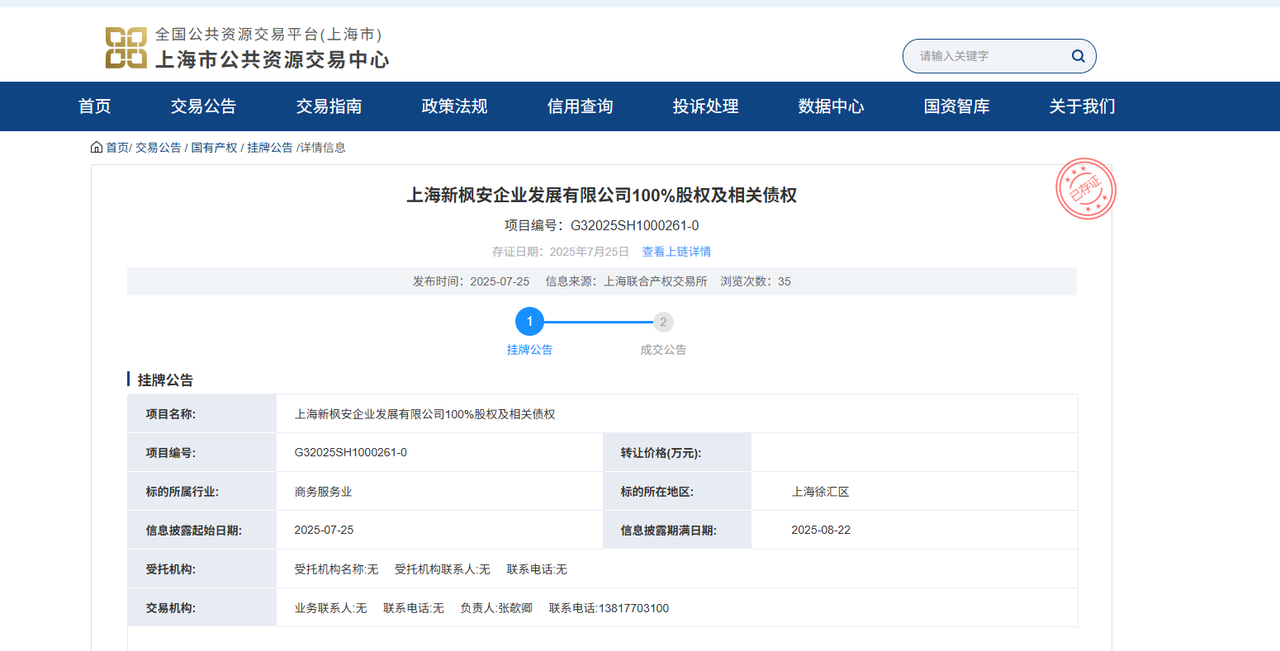Click the 上海市公共资源交易中心 site title
The image size is (1280, 651).
[x=272, y=60]
